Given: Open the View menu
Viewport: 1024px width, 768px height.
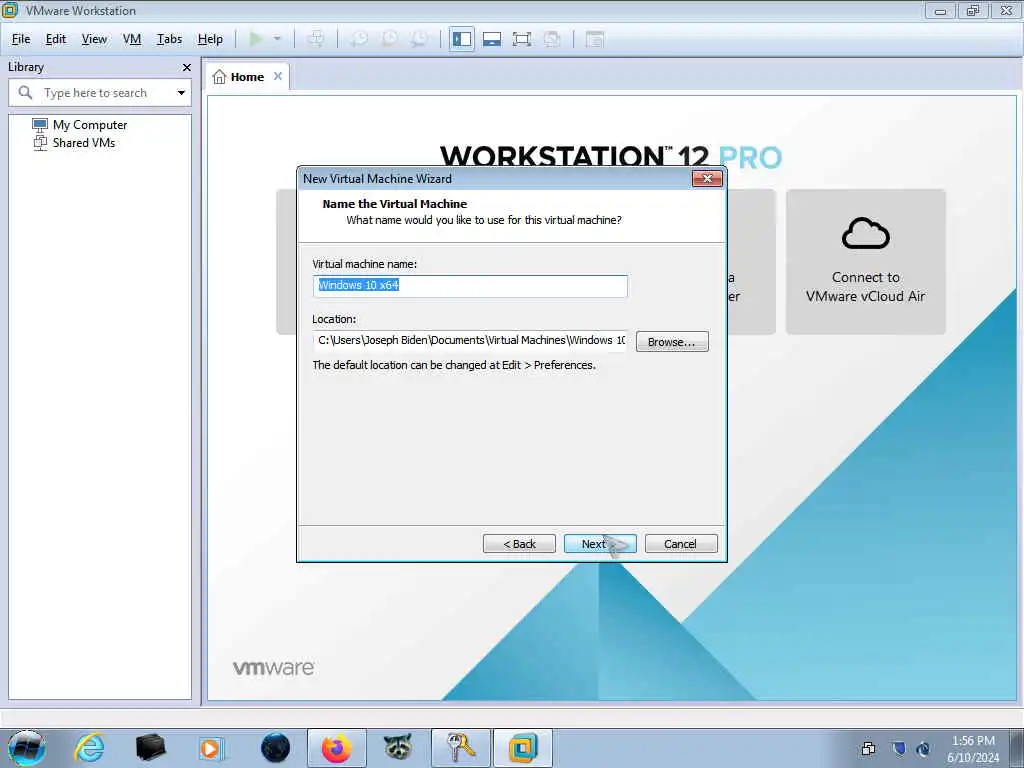Looking at the screenshot, I should pyautogui.click(x=94, y=39).
